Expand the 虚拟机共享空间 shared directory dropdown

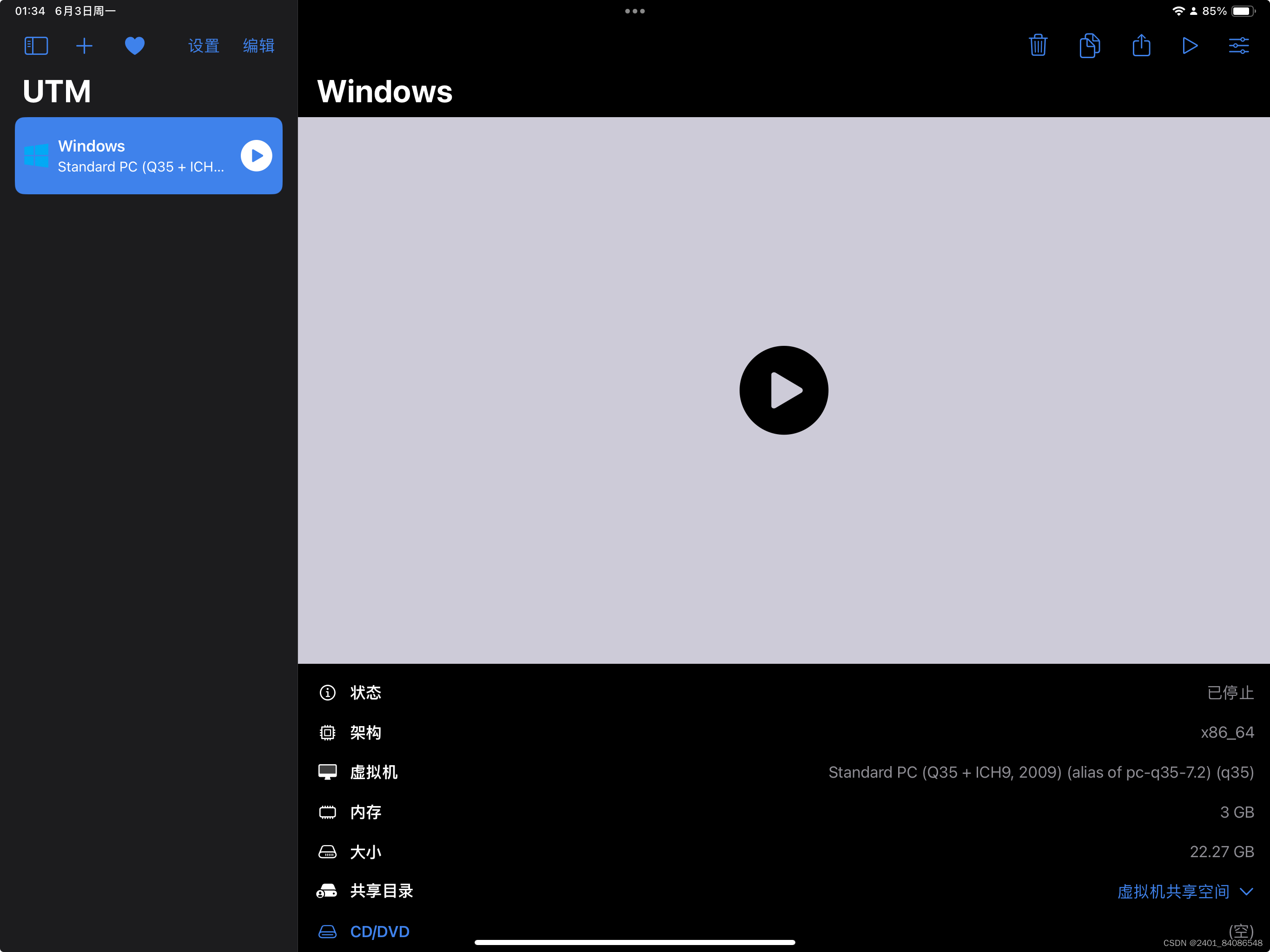point(1173,891)
